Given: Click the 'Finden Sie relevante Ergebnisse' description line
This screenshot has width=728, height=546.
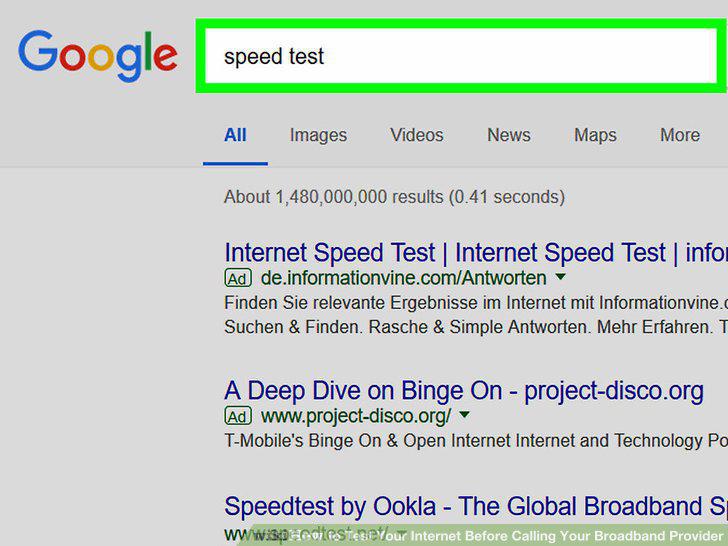Looking at the screenshot, I should pos(476,303).
